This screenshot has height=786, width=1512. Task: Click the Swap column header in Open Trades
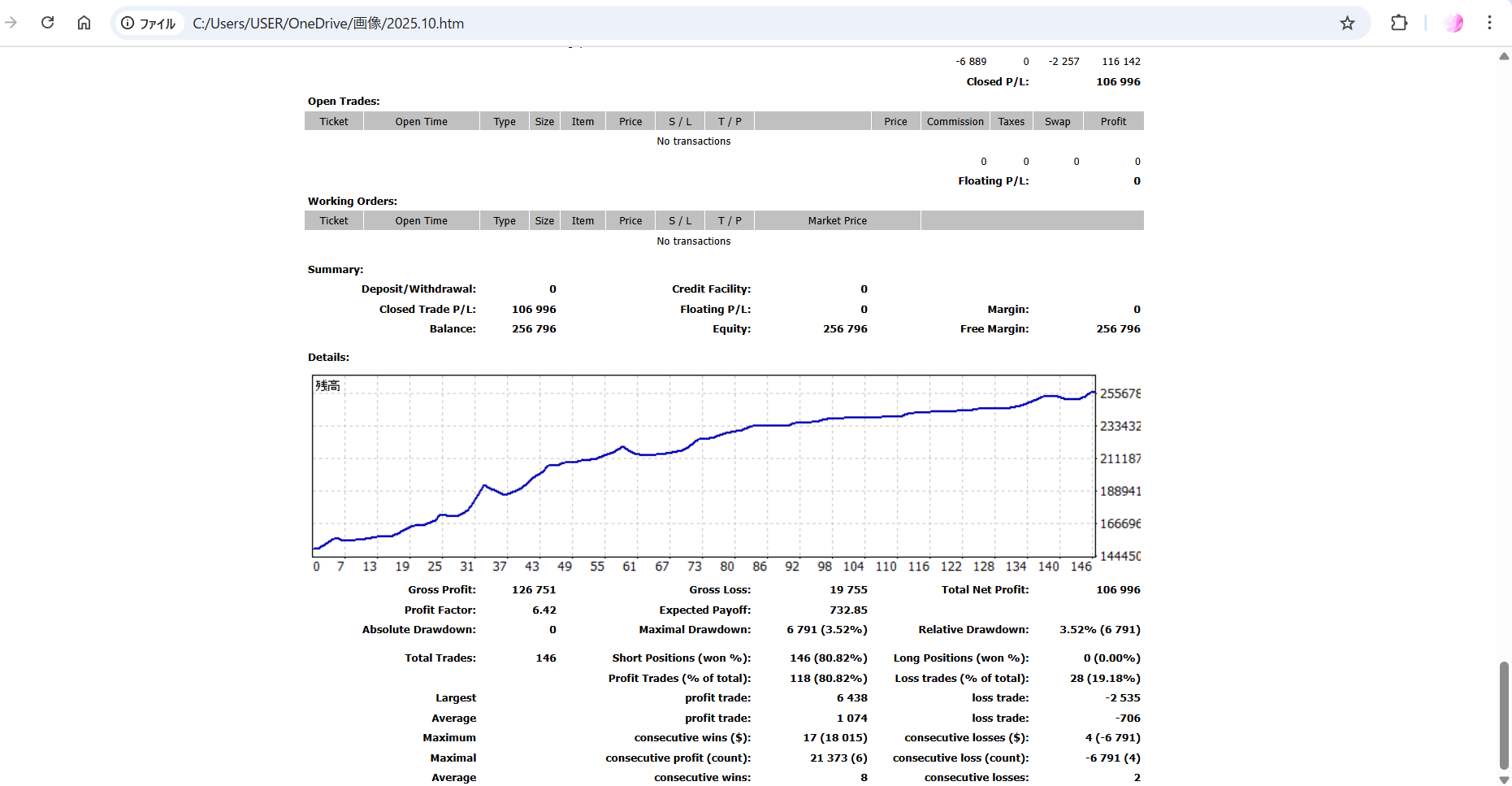(x=1057, y=122)
